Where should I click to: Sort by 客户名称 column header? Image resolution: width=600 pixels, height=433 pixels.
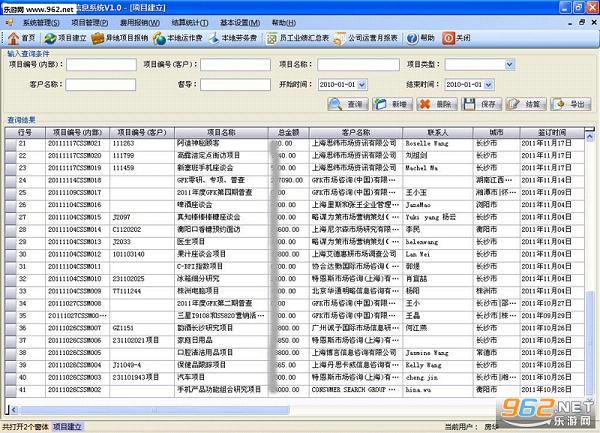click(x=356, y=133)
